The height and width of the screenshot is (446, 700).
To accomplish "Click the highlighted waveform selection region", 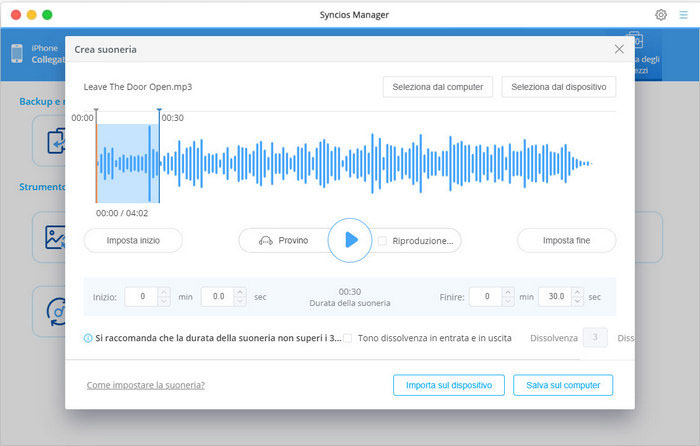I will [x=128, y=163].
